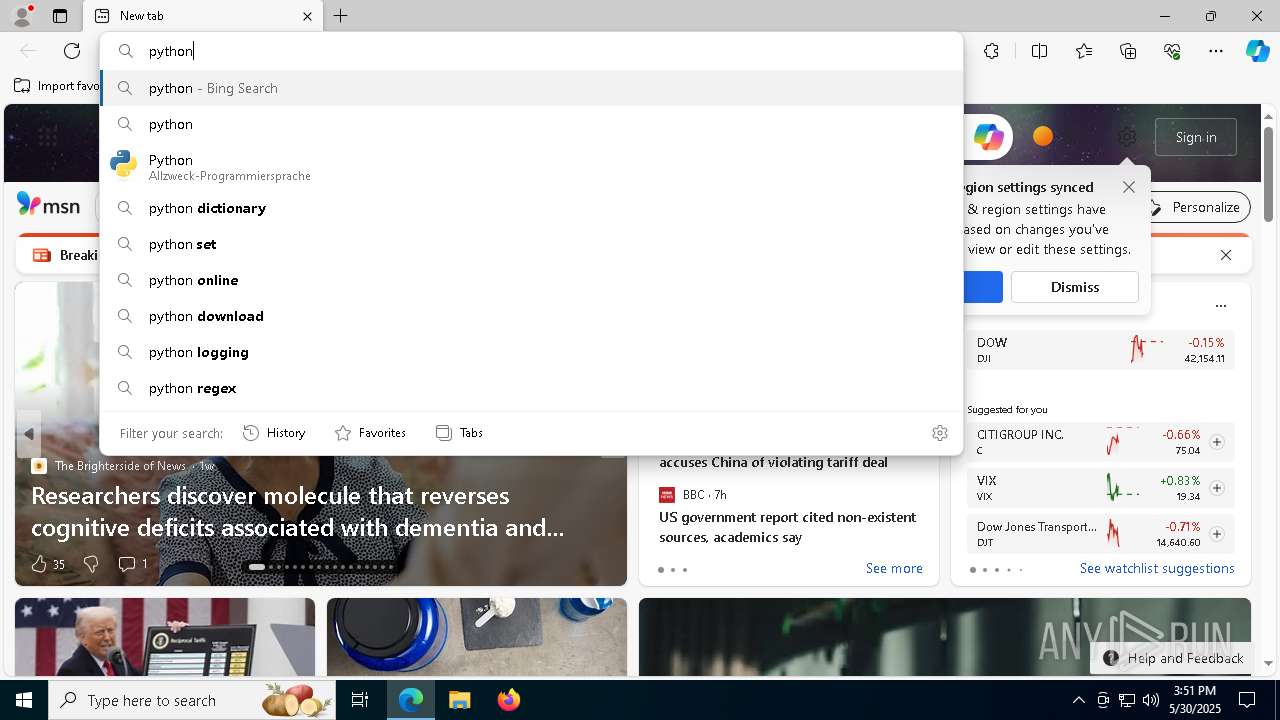
Task: Dismiss the region settings notification
Action: tap(1075, 287)
